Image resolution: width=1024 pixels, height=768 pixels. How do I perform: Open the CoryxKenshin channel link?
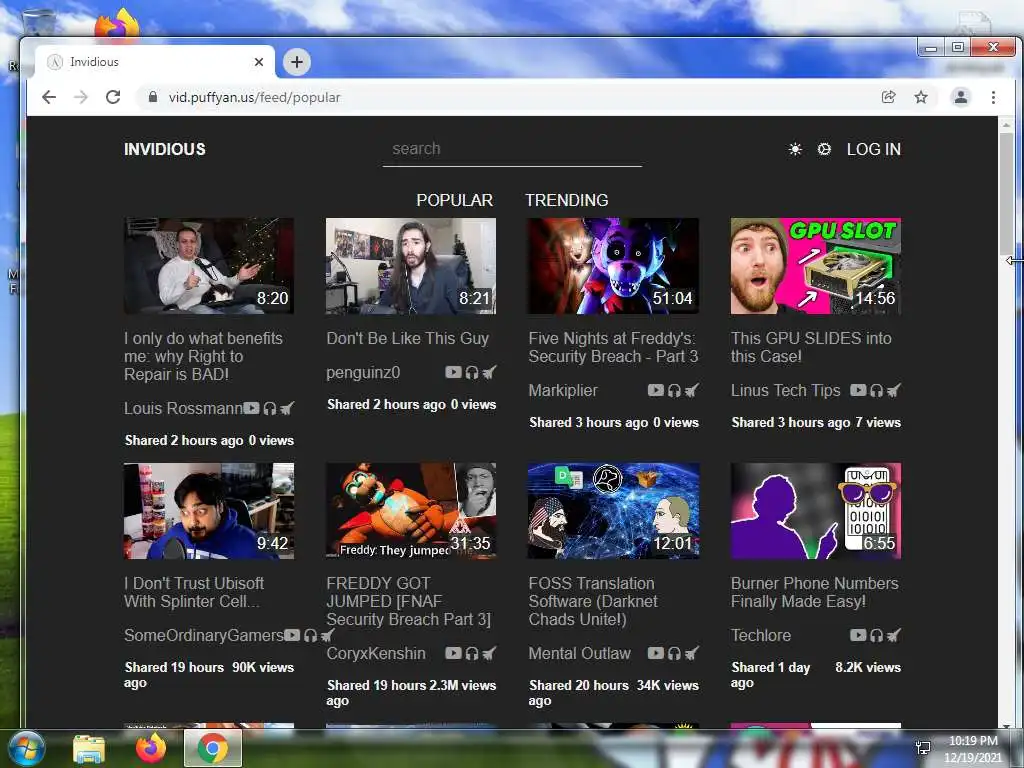coord(376,654)
